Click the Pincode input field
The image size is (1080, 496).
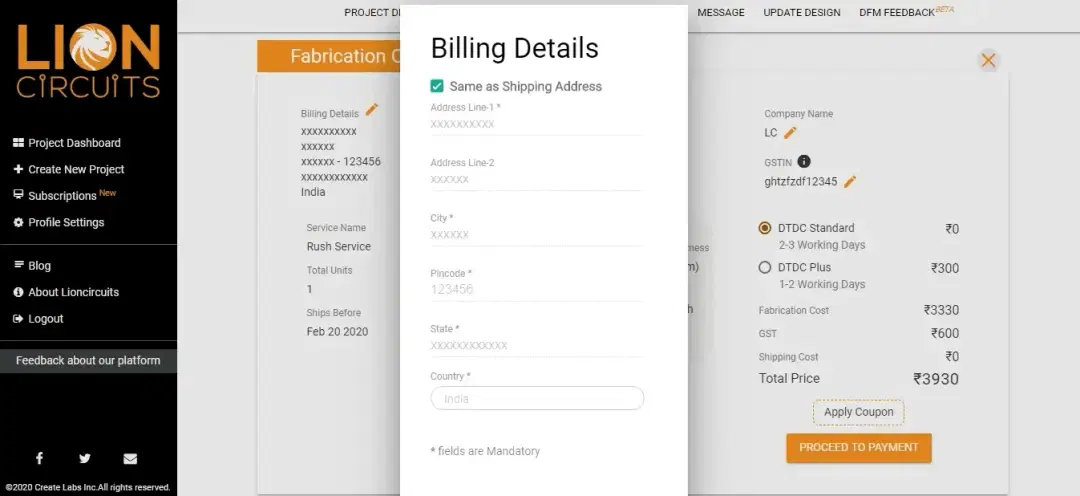point(537,290)
